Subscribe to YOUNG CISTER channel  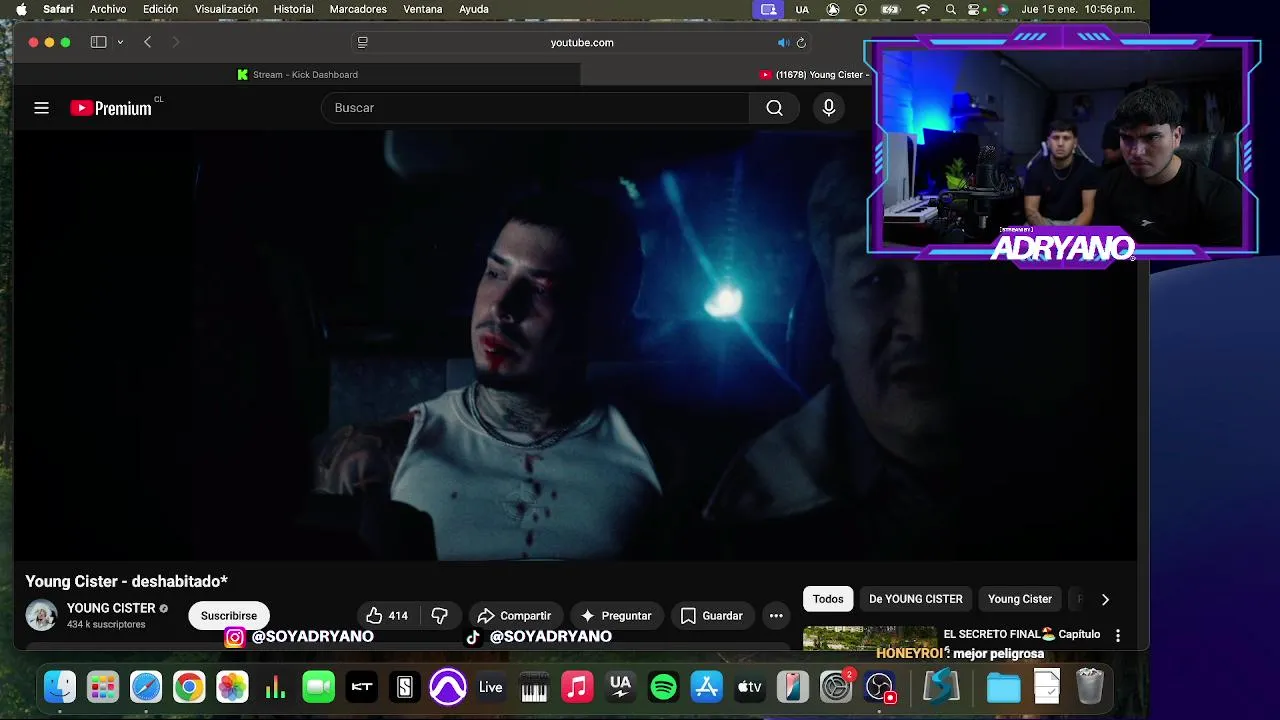coord(229,616)
